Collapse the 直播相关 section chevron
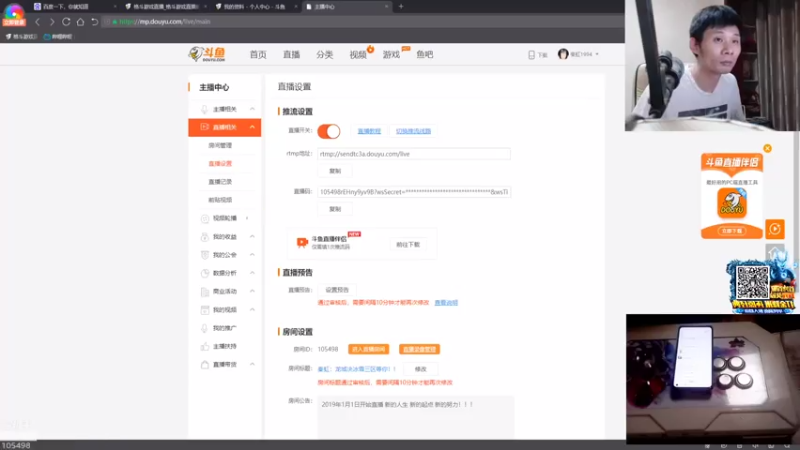Image resolution: width=800 pixels, height=450 pixels. point(252,127)
